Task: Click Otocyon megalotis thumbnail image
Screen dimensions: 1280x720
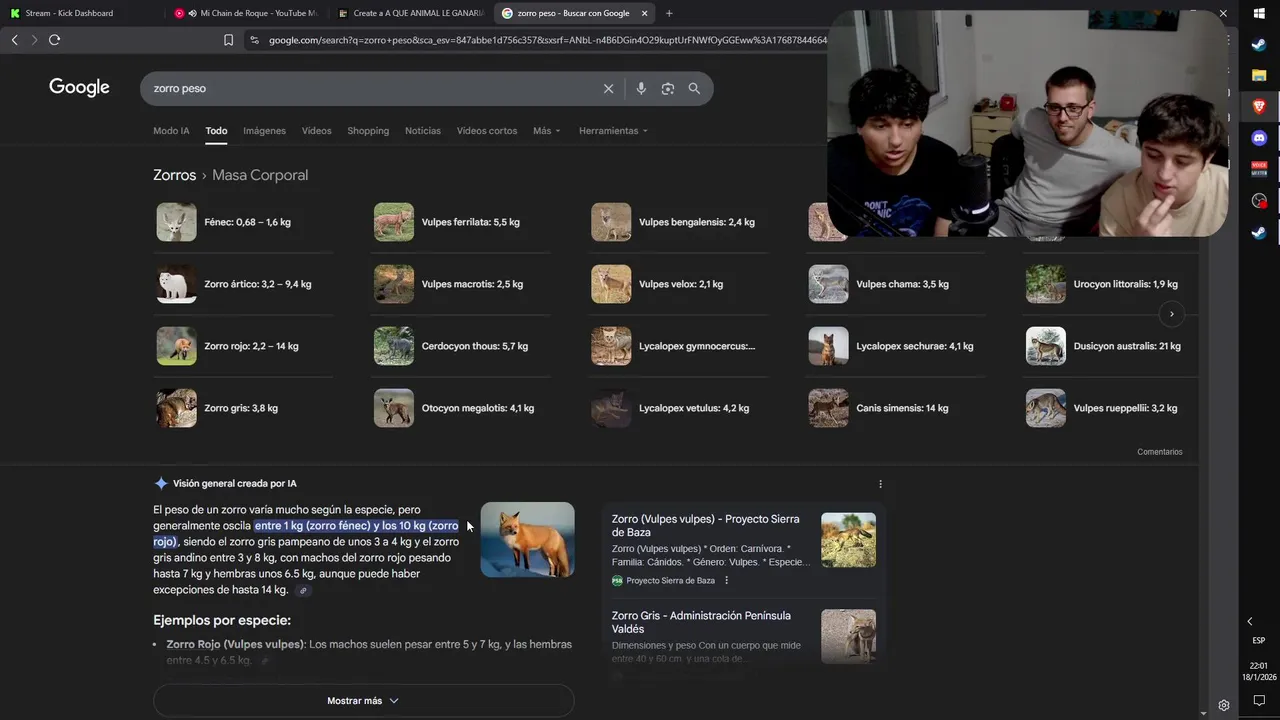Action: click(x=394, y=408)
